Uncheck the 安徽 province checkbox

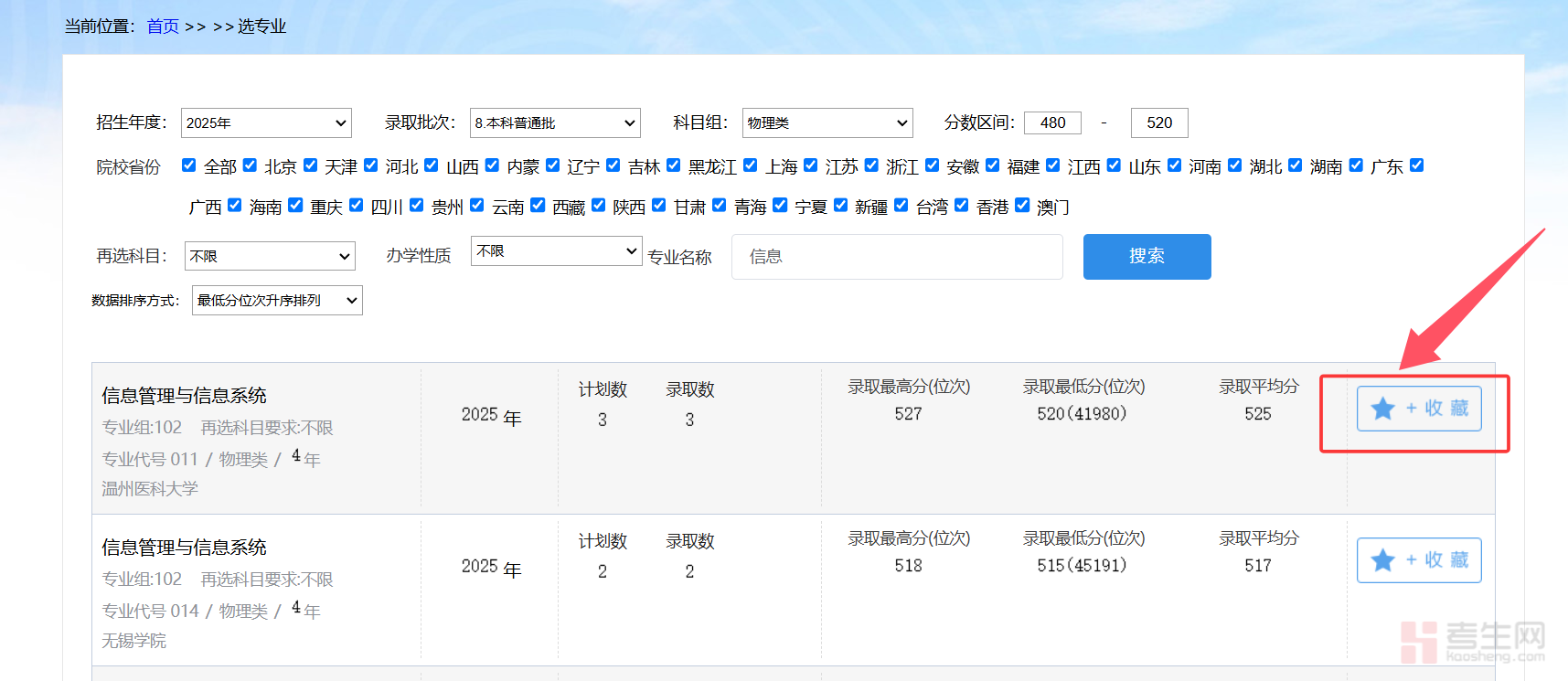pos(932,165)
